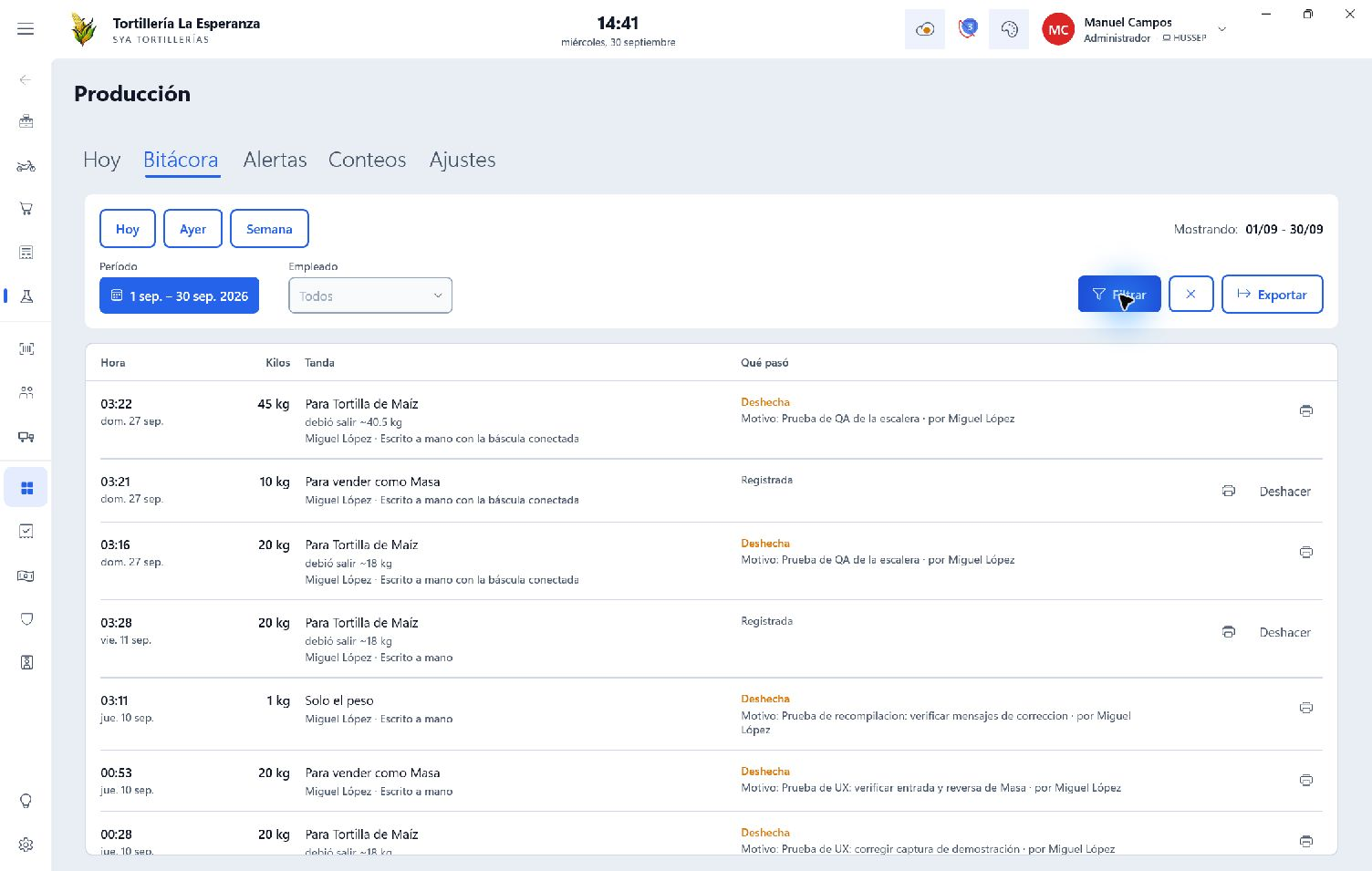
Task: Click the Kilos column header
Action: coord(277,363)
